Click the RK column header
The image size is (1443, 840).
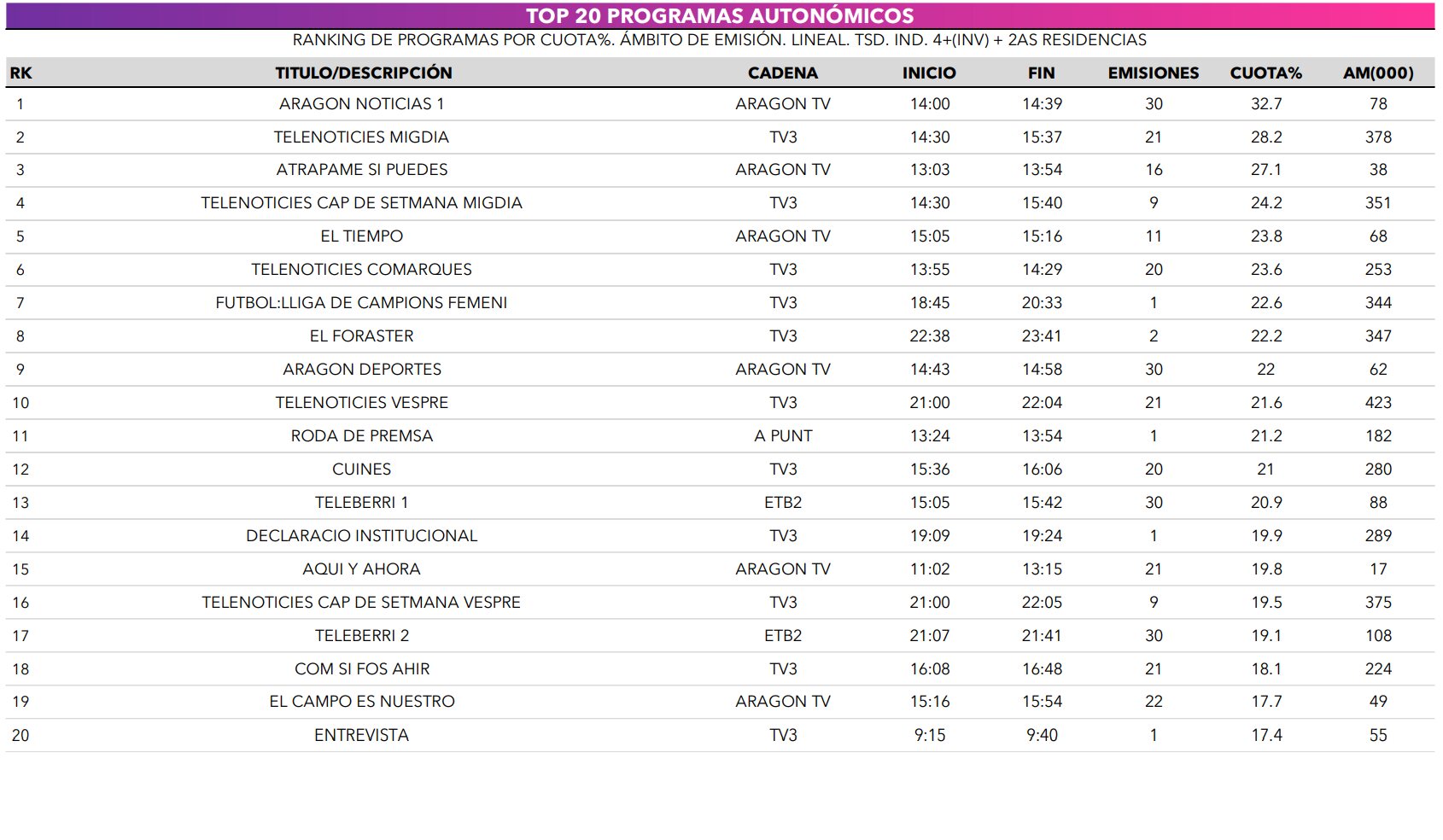20,73
